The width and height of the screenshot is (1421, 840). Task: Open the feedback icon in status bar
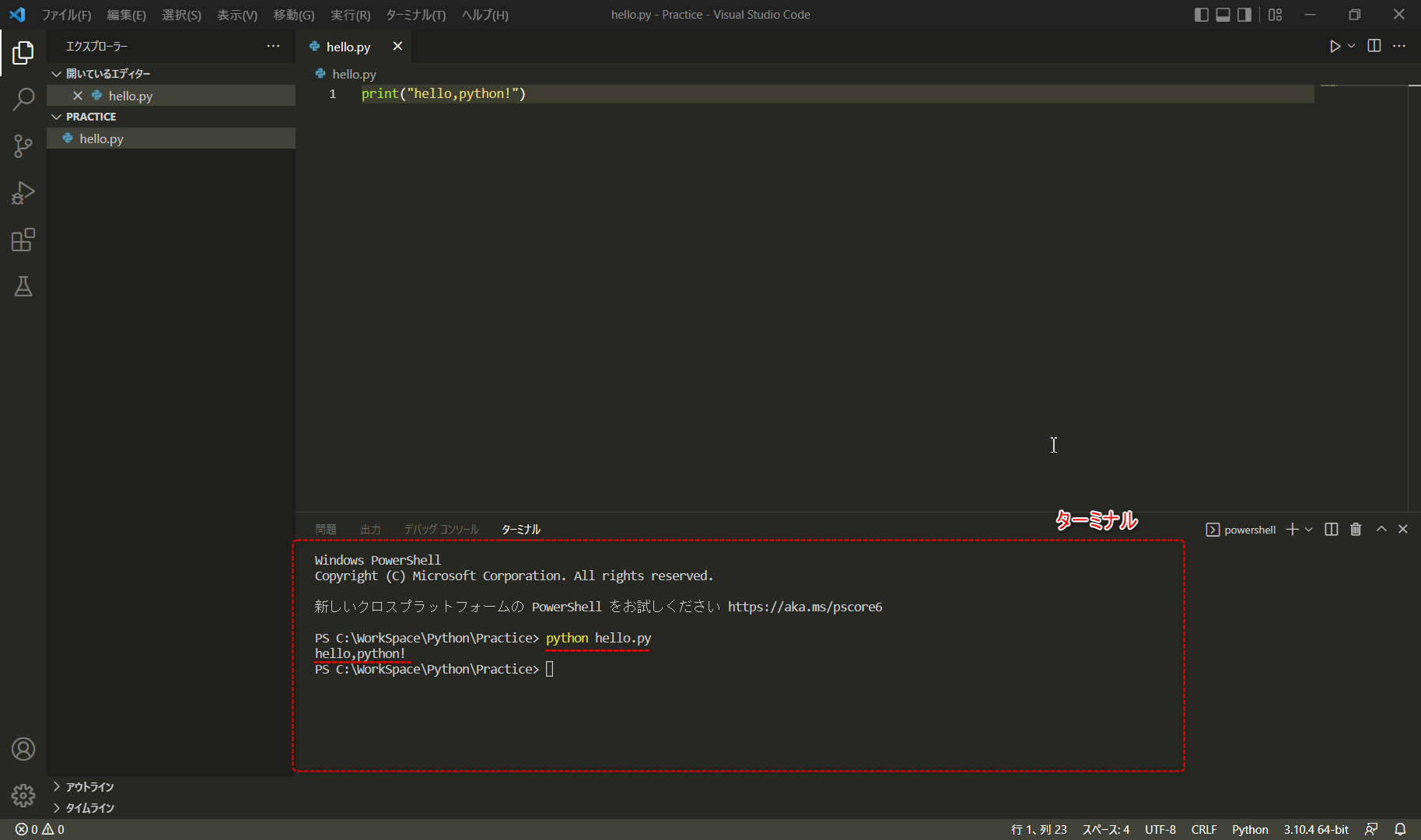(x=1371, y=830)
